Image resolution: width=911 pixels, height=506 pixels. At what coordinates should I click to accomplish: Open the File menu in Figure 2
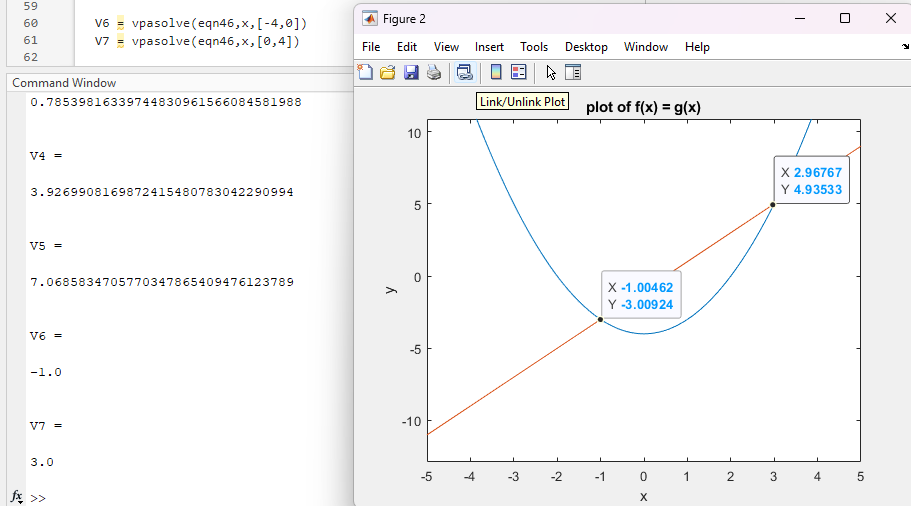(x=371, y=47)
